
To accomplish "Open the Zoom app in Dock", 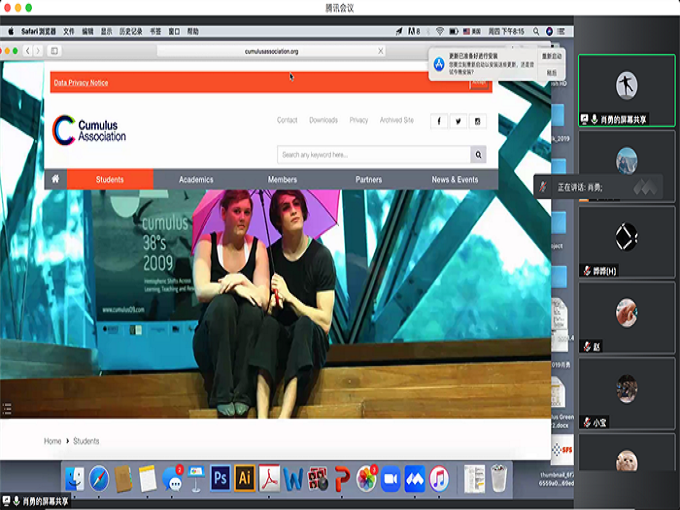I will coord(390,478).
